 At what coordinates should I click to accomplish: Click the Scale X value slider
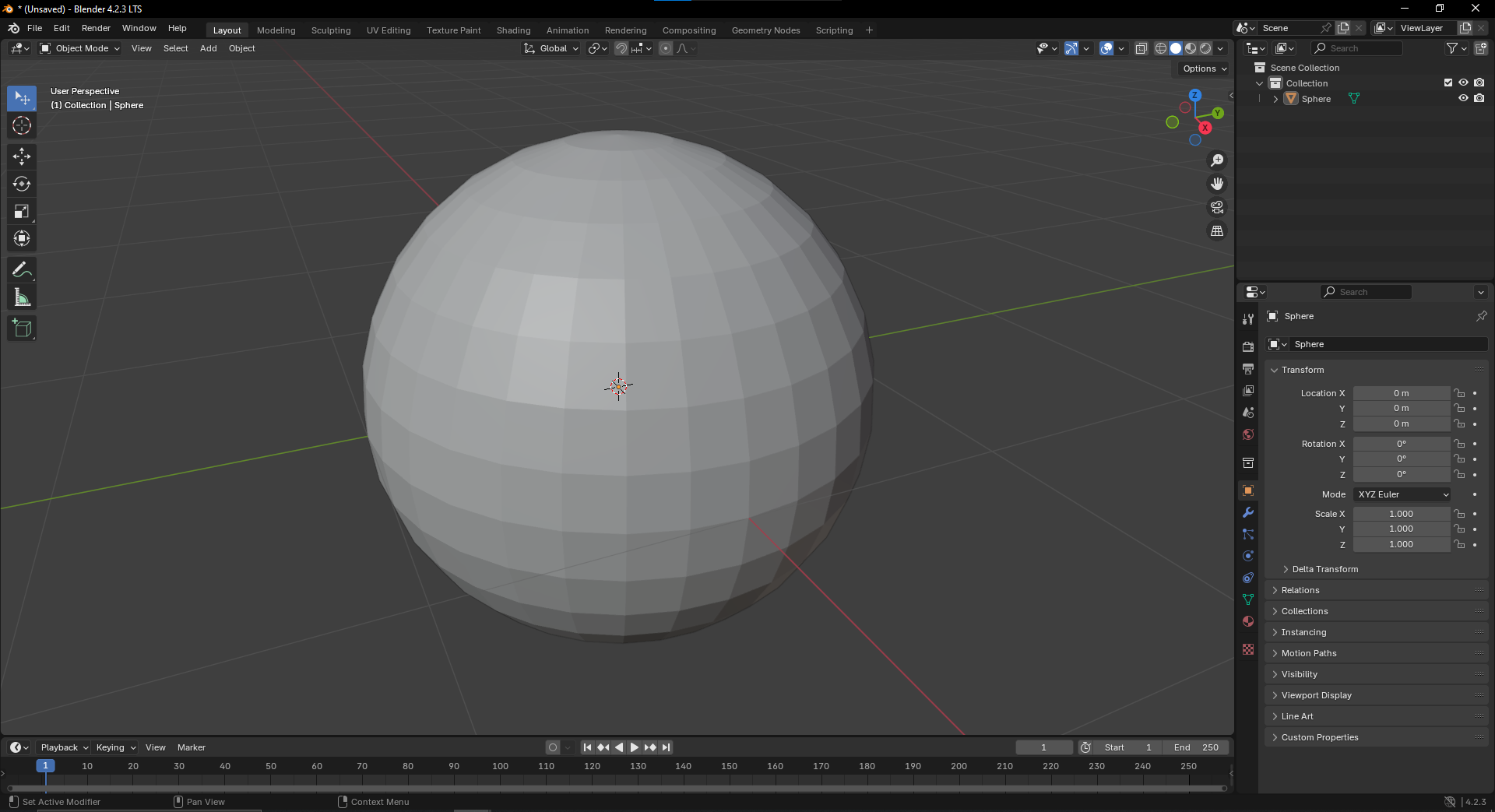tap(1402, 513)
